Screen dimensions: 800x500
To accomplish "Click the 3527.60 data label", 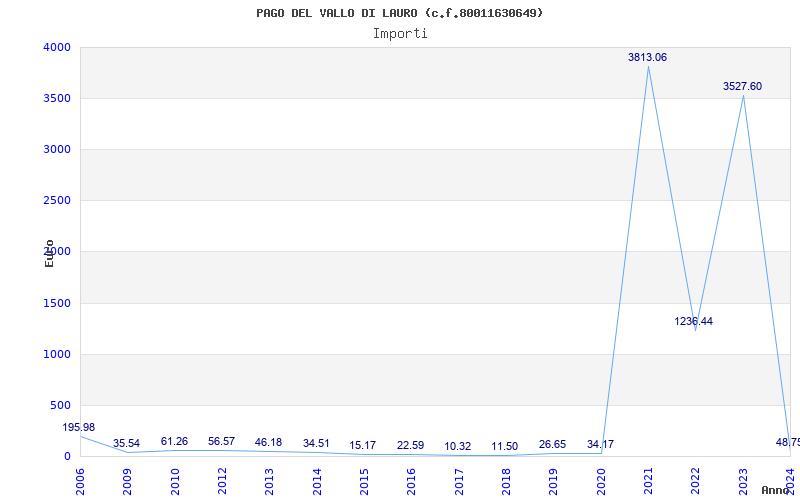I will 742,87.
